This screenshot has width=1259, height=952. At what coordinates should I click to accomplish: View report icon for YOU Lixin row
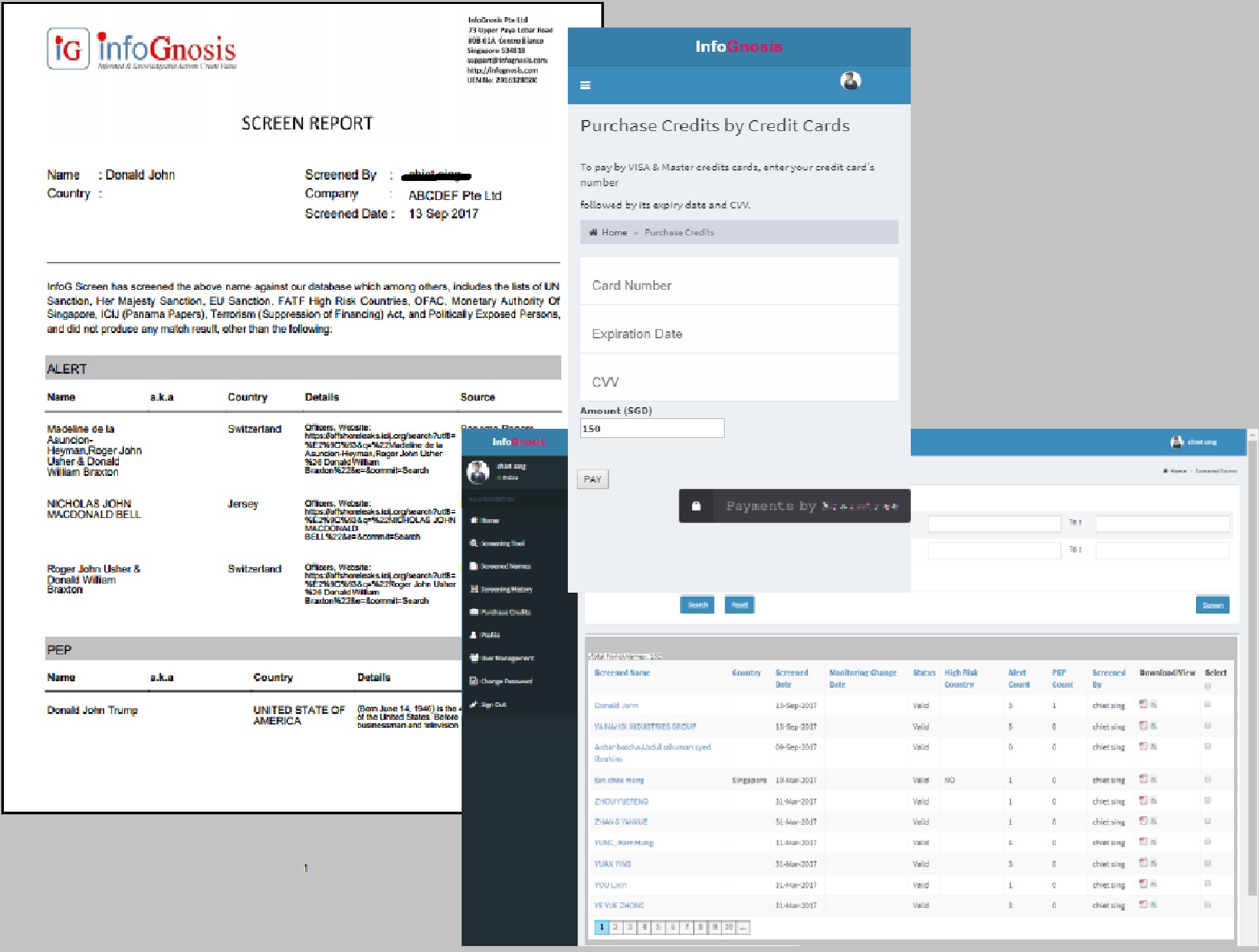(1153, 884)
